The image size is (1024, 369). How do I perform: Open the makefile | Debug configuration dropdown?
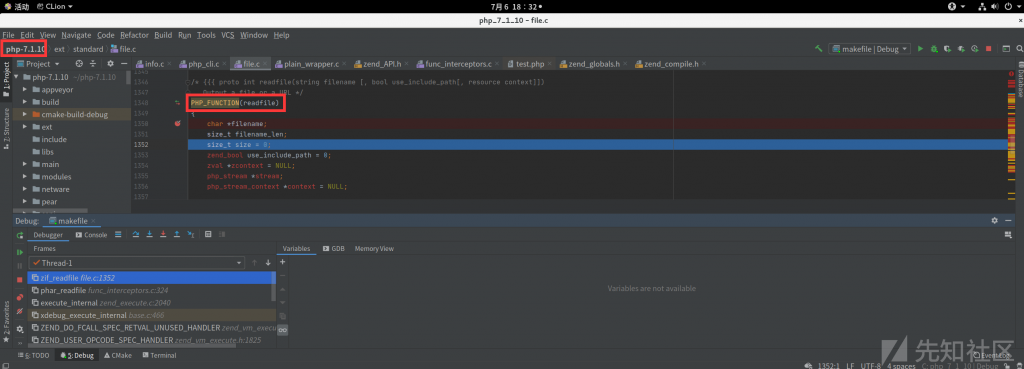(x=869, y=49)
